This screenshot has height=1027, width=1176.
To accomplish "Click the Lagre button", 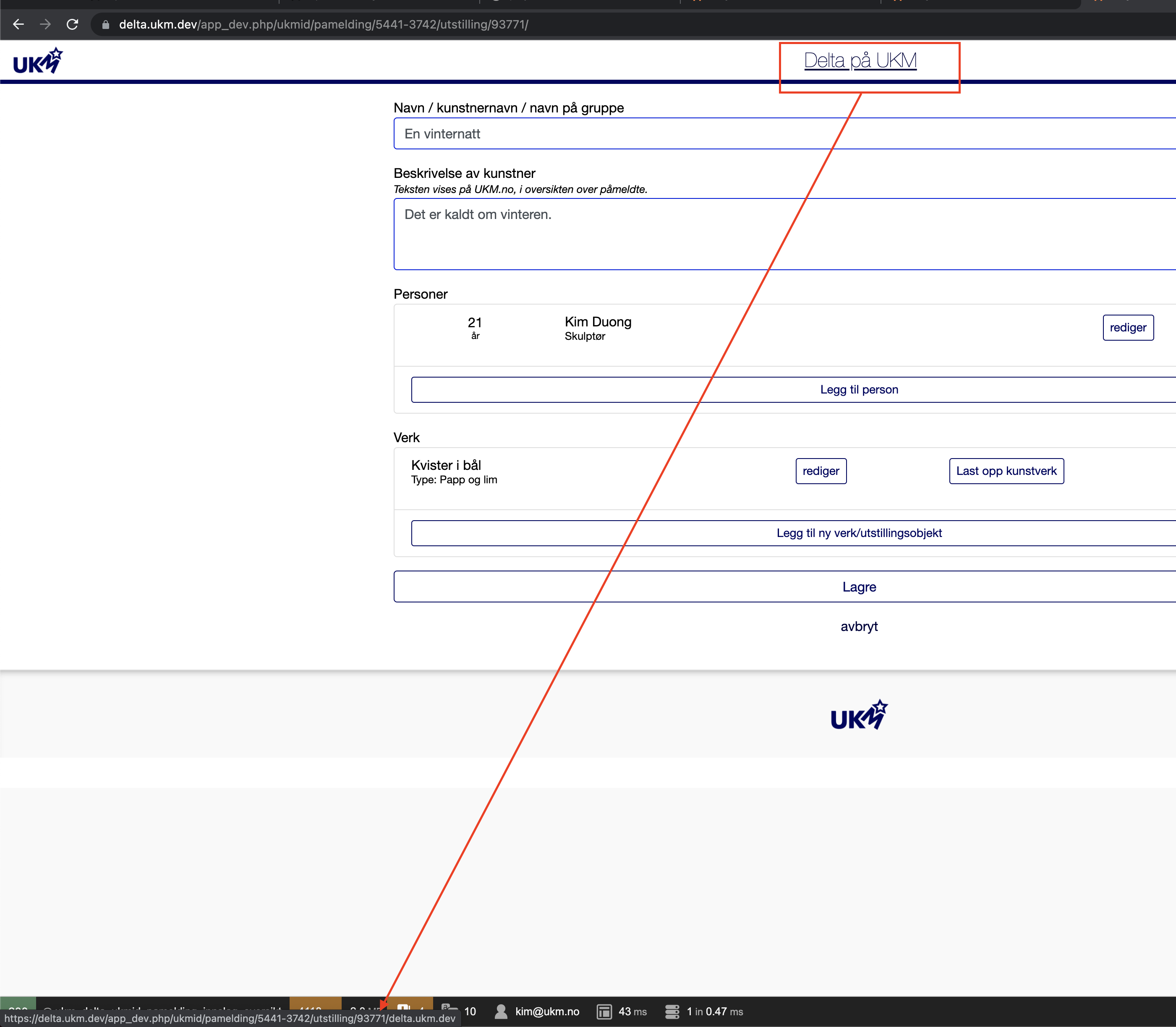I will pos(858,586).
